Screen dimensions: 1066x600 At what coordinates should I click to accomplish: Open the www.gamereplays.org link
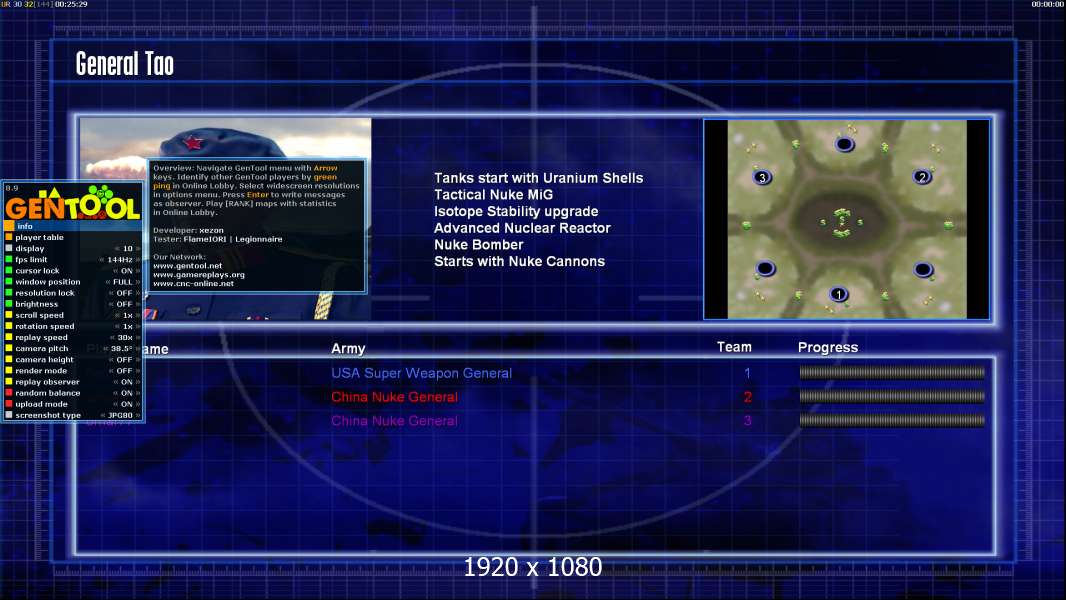pyautogui.click(x=199, y=275)
